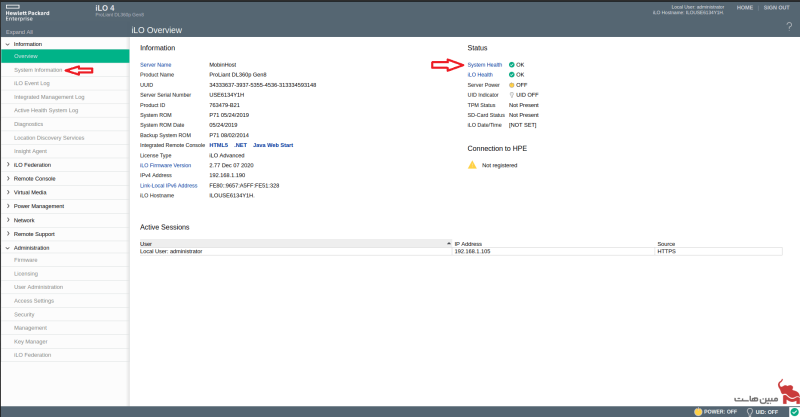Select the Overview menu item
Screen dimensions: 800x417
coord(65,56)
